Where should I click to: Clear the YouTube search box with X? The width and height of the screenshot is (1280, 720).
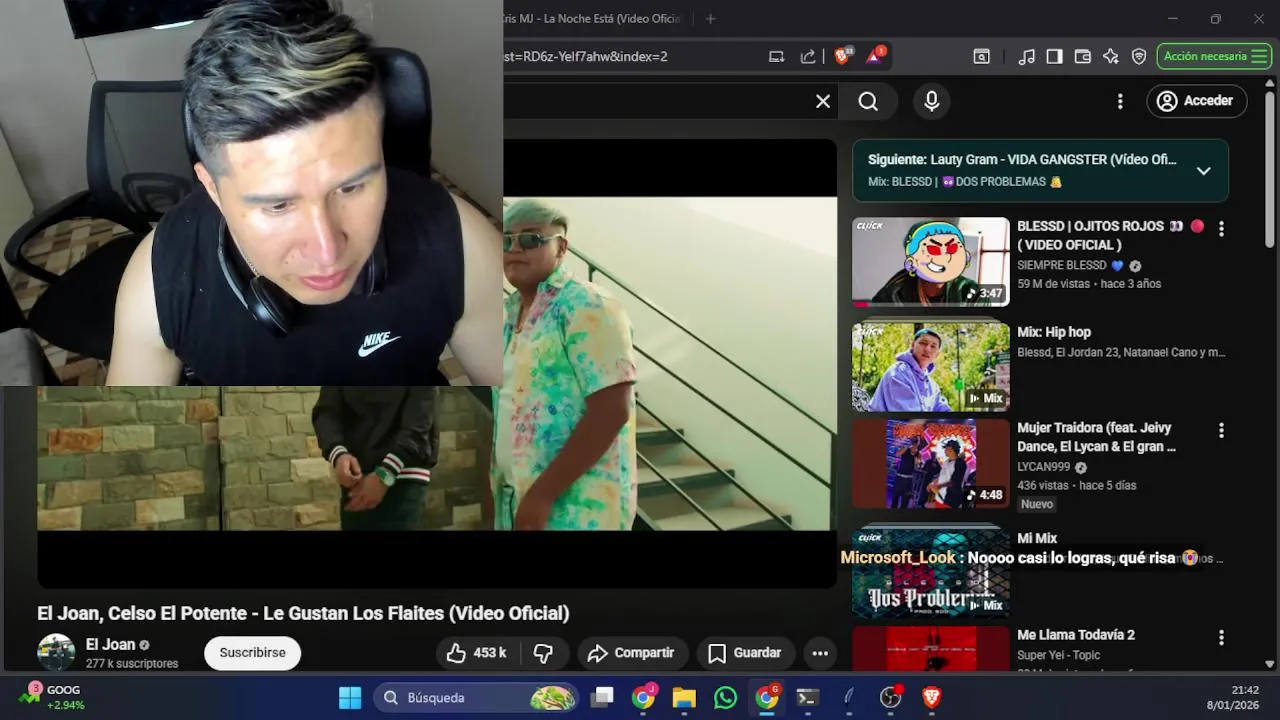(x=823, y=101)
